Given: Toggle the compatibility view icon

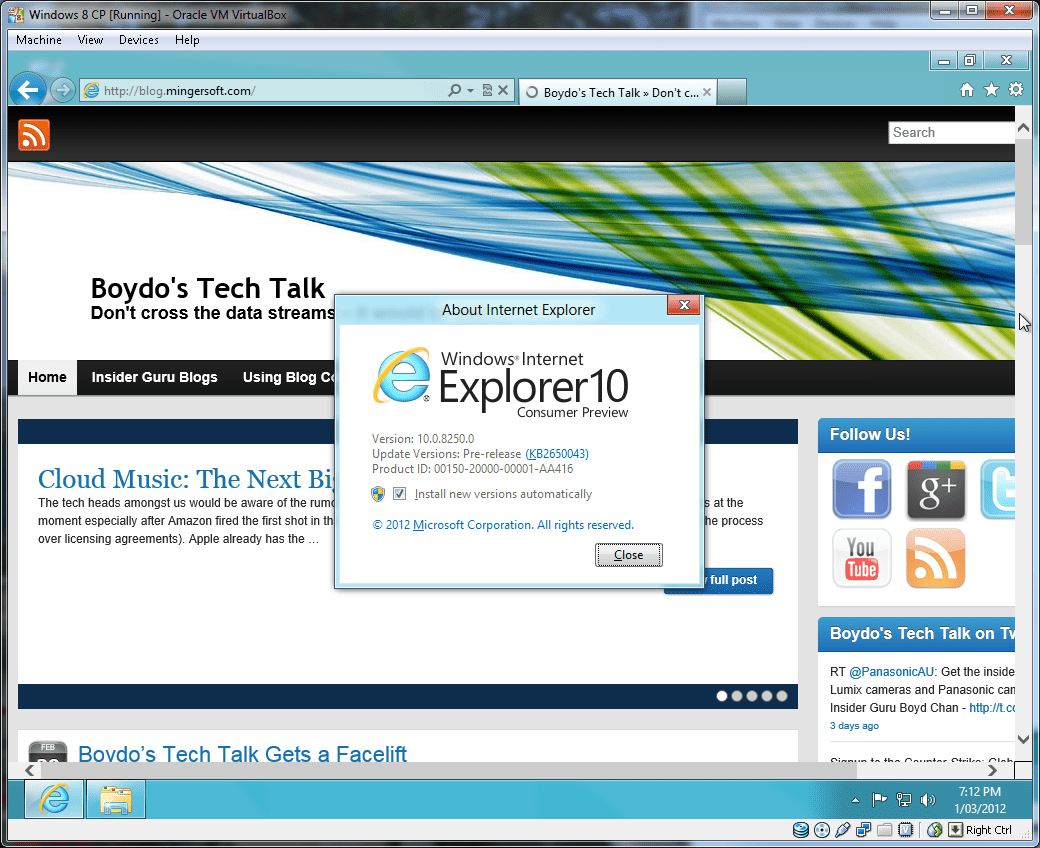Looking at the screenshot, I should tap(488, 90).
